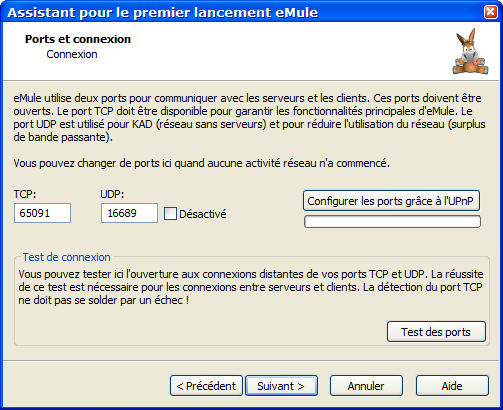The height and width of the screenshot is (410, 503).
Task: Close the eMule first launch assistant window
Action: [490, 12]
